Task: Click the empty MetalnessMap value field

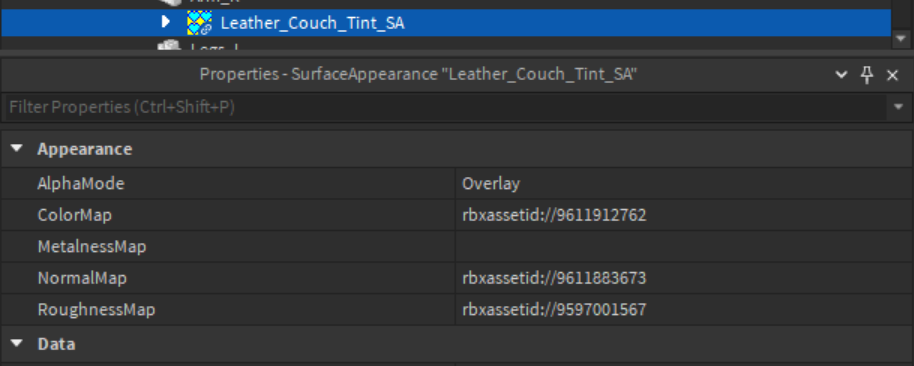Action: point(684,247)
